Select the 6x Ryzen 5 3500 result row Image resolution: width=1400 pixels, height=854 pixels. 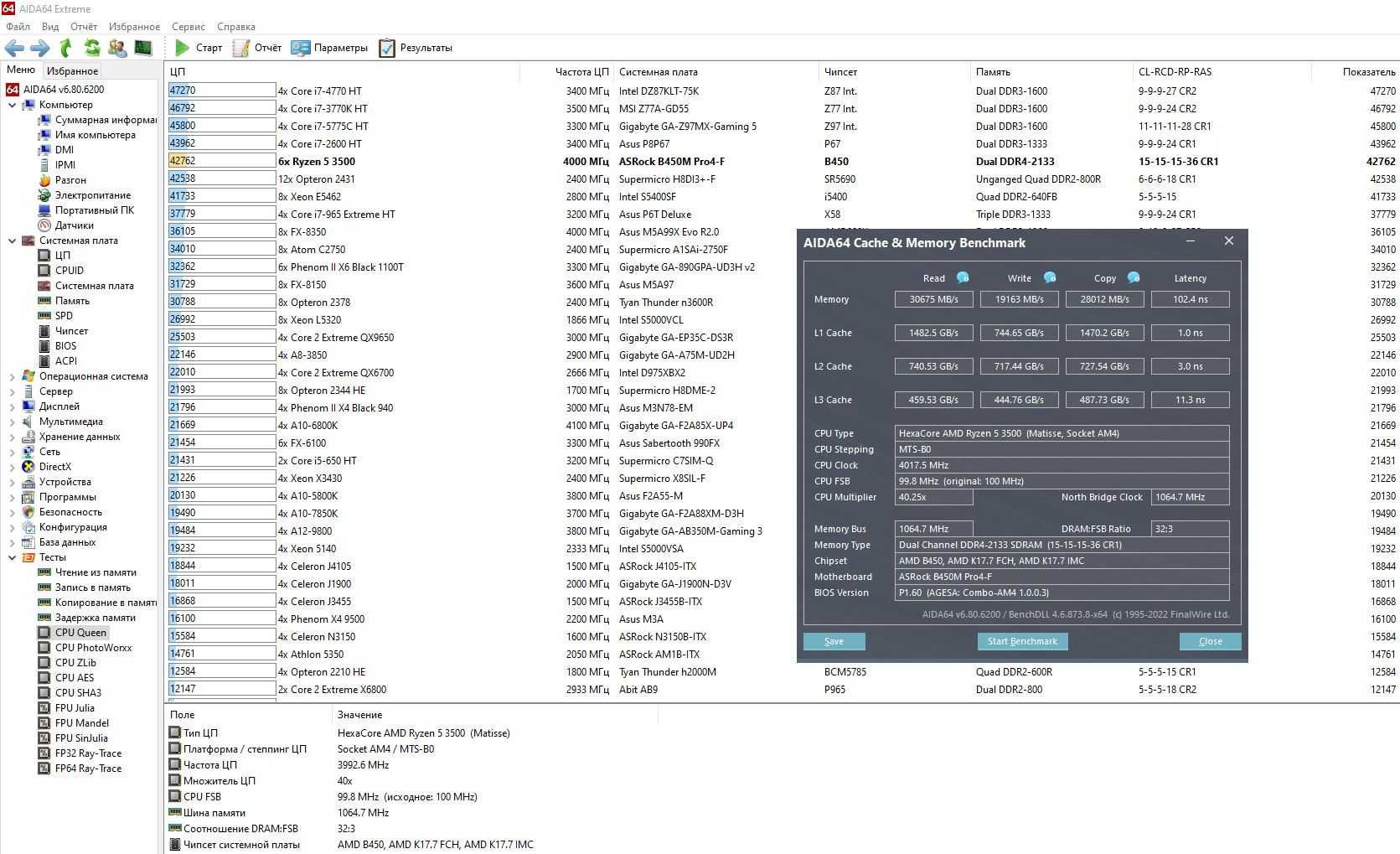(783, 162)
